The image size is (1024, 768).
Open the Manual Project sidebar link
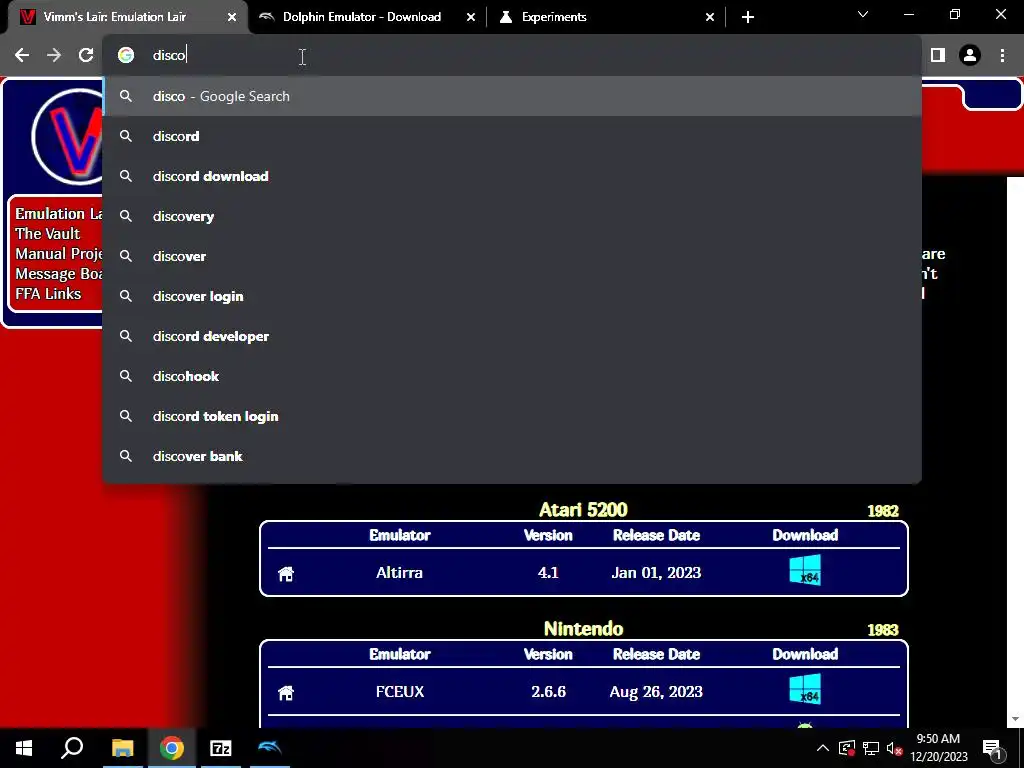pos(59,254)
